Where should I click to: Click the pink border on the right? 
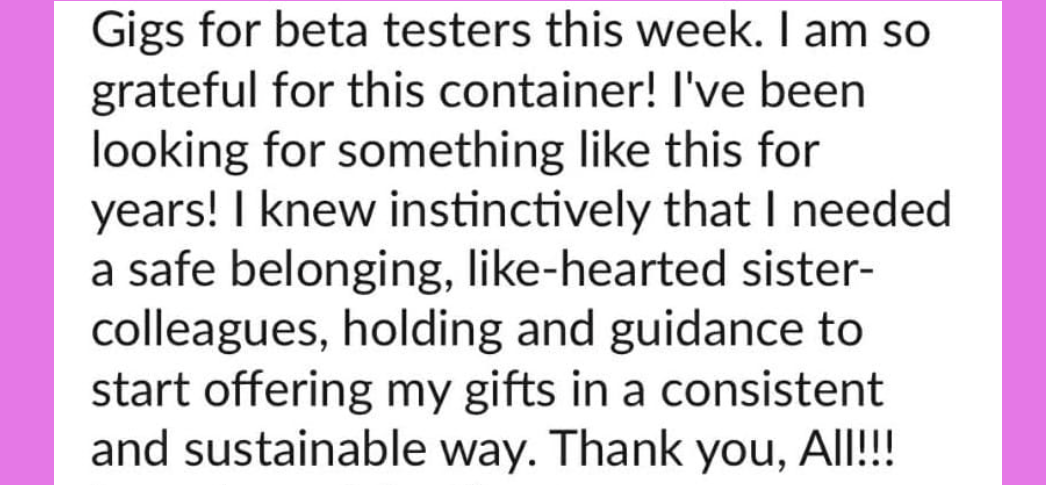[1023, 242]
